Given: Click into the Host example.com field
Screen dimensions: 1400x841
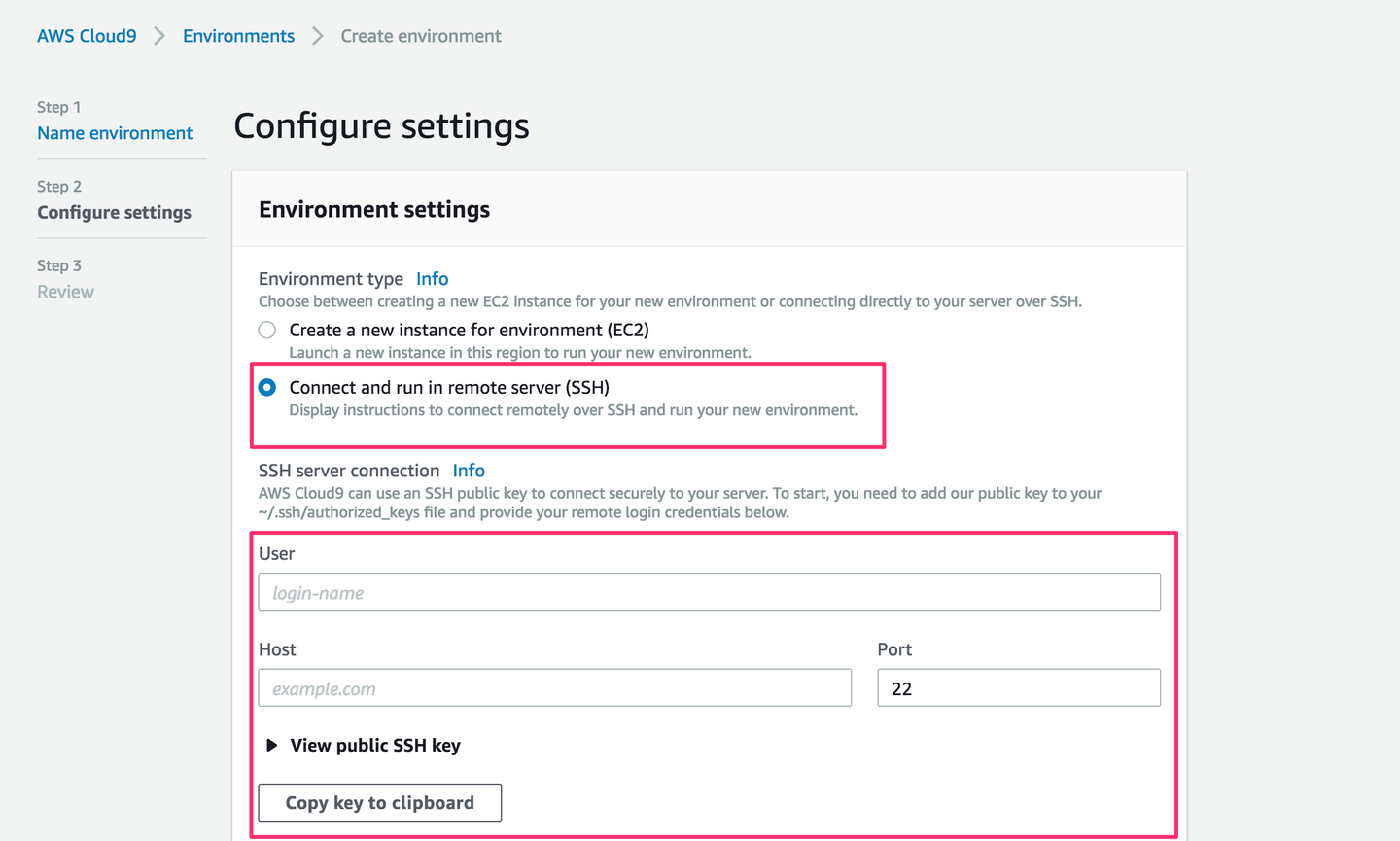Looking at the screenshot, I should pos(554,688).
